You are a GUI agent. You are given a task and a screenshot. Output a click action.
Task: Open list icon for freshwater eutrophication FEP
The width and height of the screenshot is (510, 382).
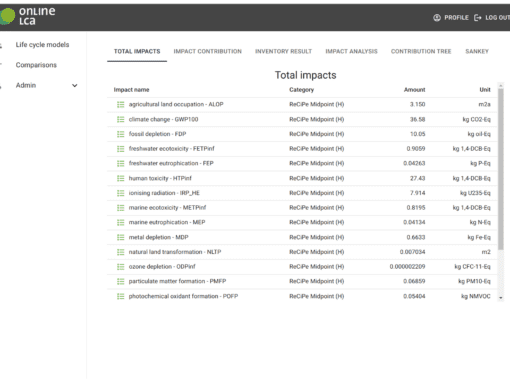click(x=120, y=163)
